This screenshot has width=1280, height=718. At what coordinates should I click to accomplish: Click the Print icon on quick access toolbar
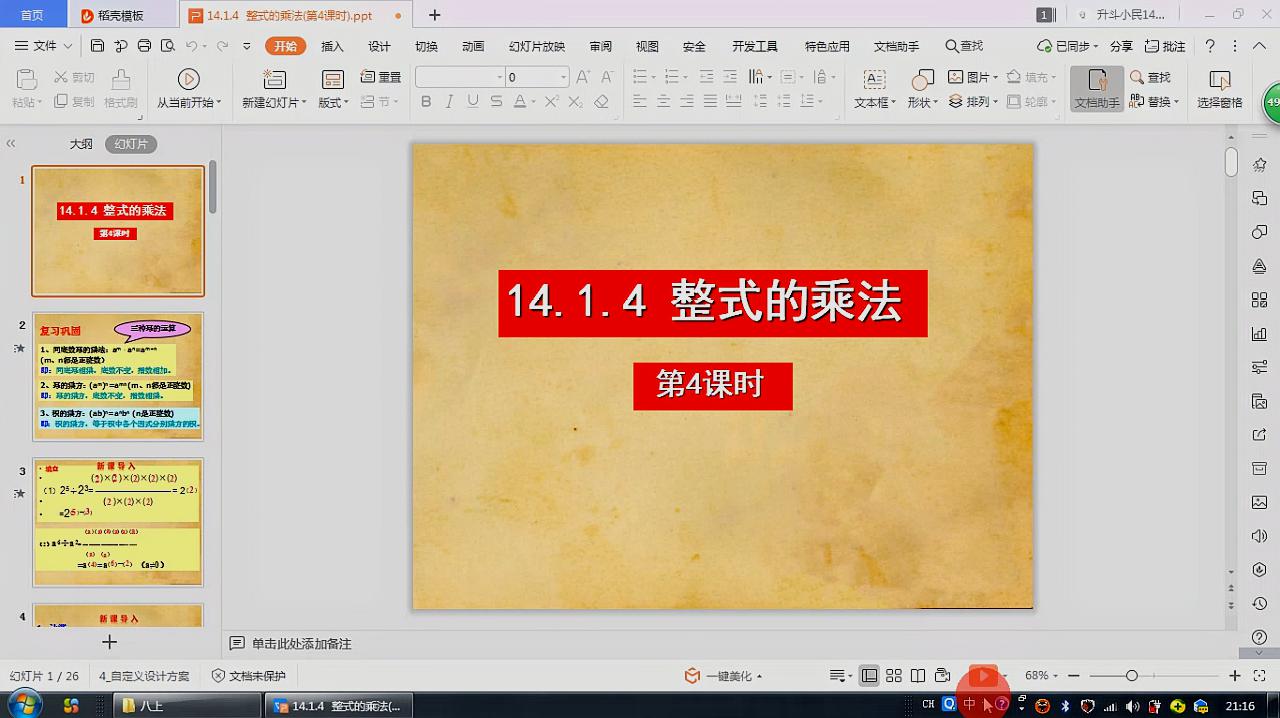144,45
